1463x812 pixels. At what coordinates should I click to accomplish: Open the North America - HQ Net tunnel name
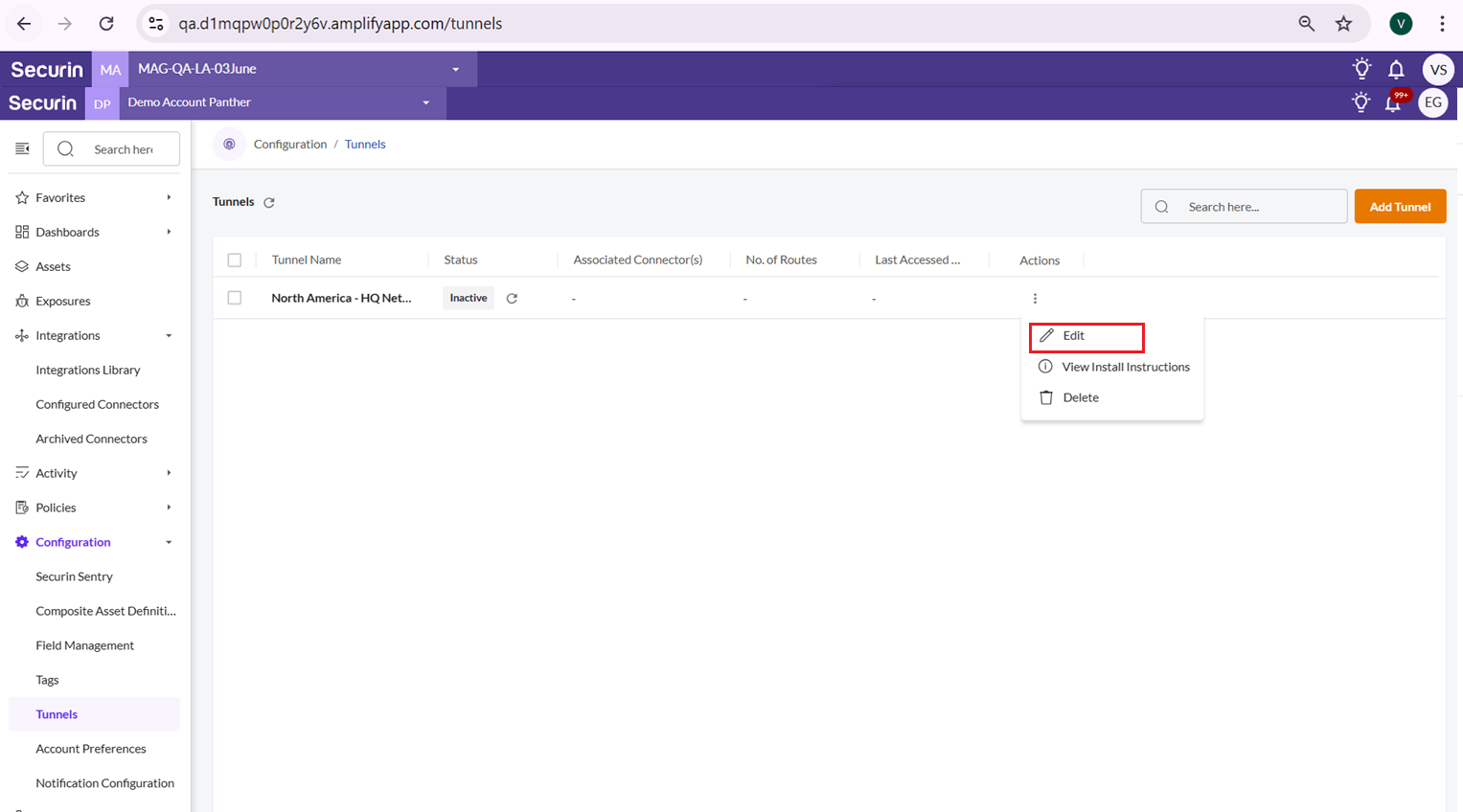(341, 298)
